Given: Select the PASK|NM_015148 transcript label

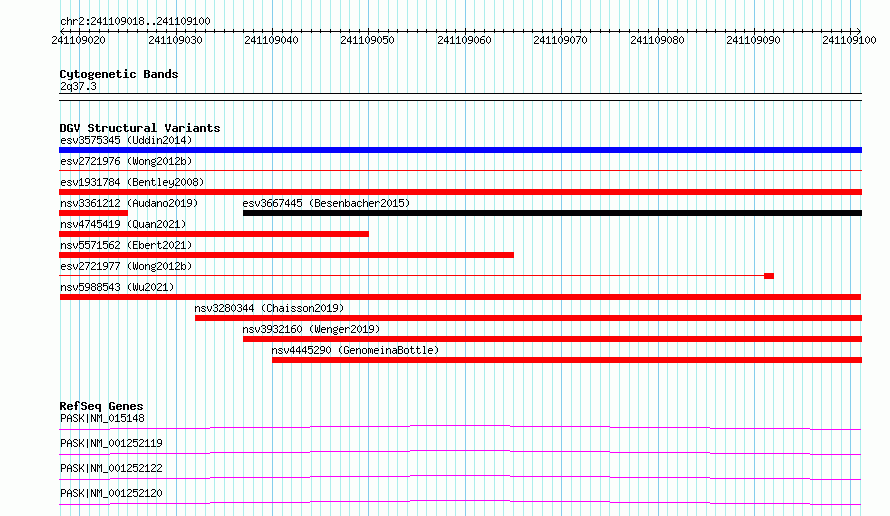Looking at the screenshot, I should point(102,418).
